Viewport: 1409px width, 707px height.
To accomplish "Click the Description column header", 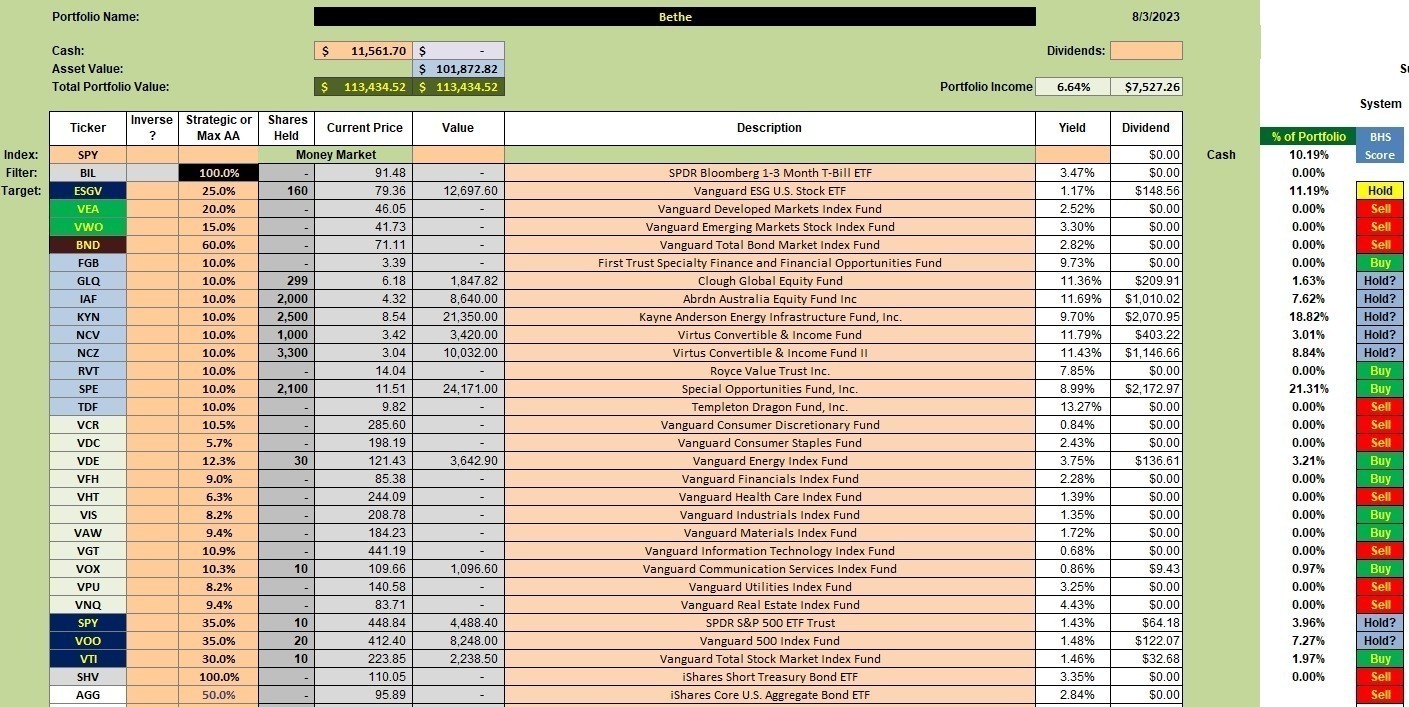I will (x=770, y=128).
